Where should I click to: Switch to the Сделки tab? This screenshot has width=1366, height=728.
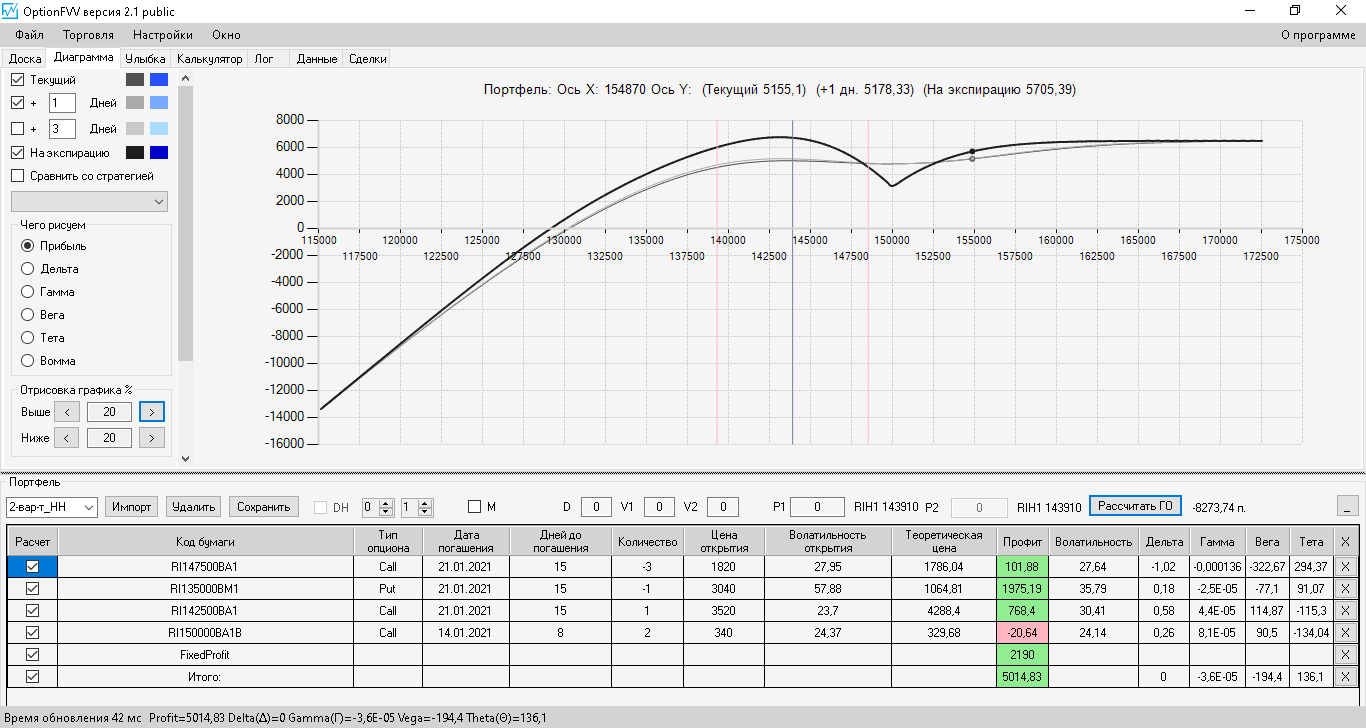[x=368, y=59]
